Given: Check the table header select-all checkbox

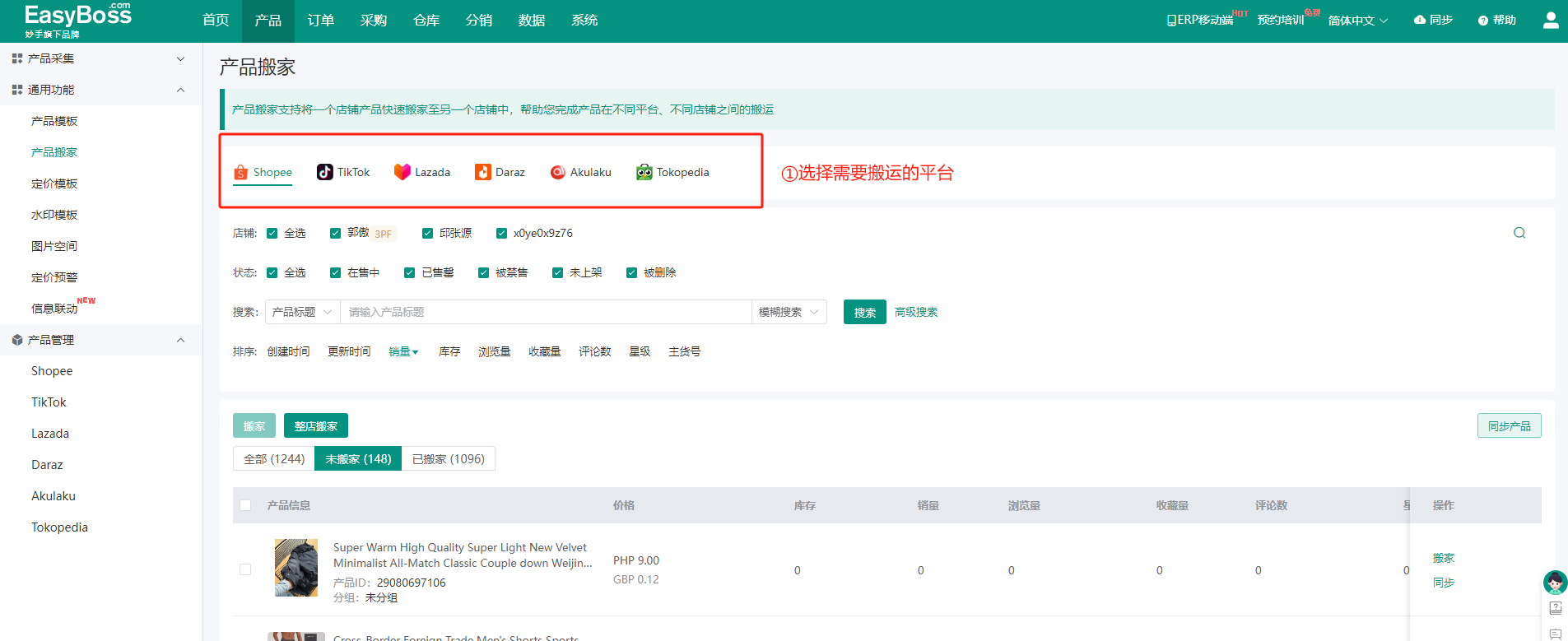Looking at the screenshot, I should pyautogui.click(x=245, y=505).
